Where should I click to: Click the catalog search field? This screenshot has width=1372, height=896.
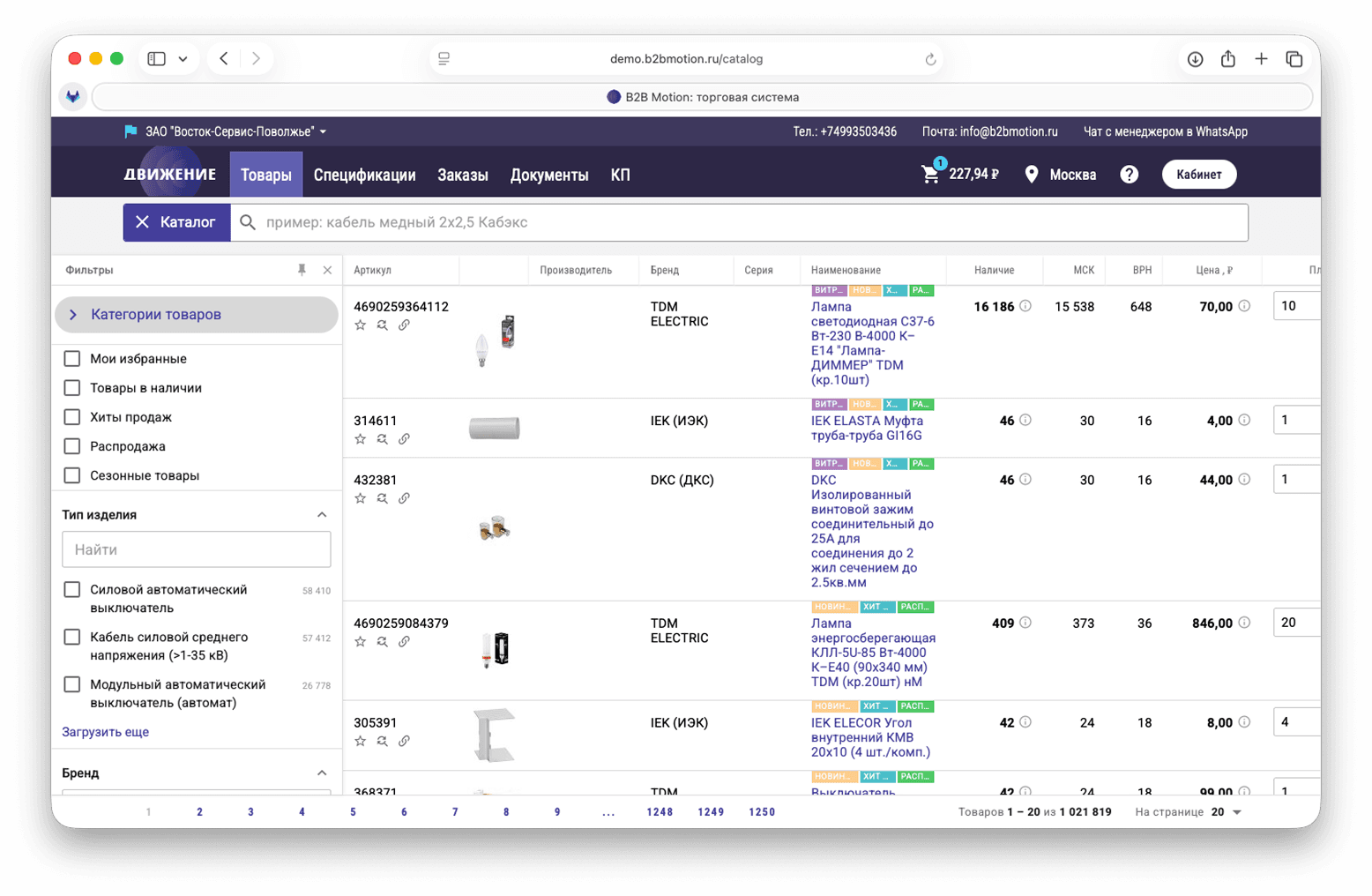coord(739,222)
